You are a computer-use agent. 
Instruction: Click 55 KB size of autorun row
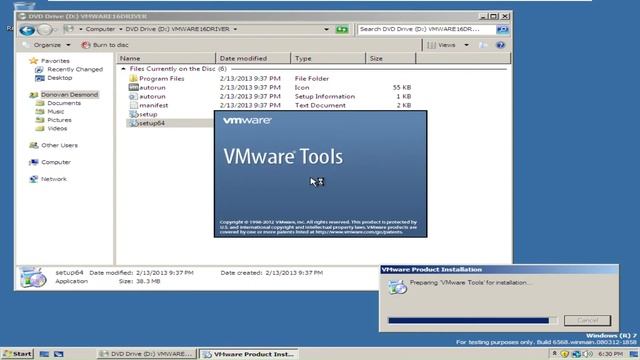pos(402,87)
